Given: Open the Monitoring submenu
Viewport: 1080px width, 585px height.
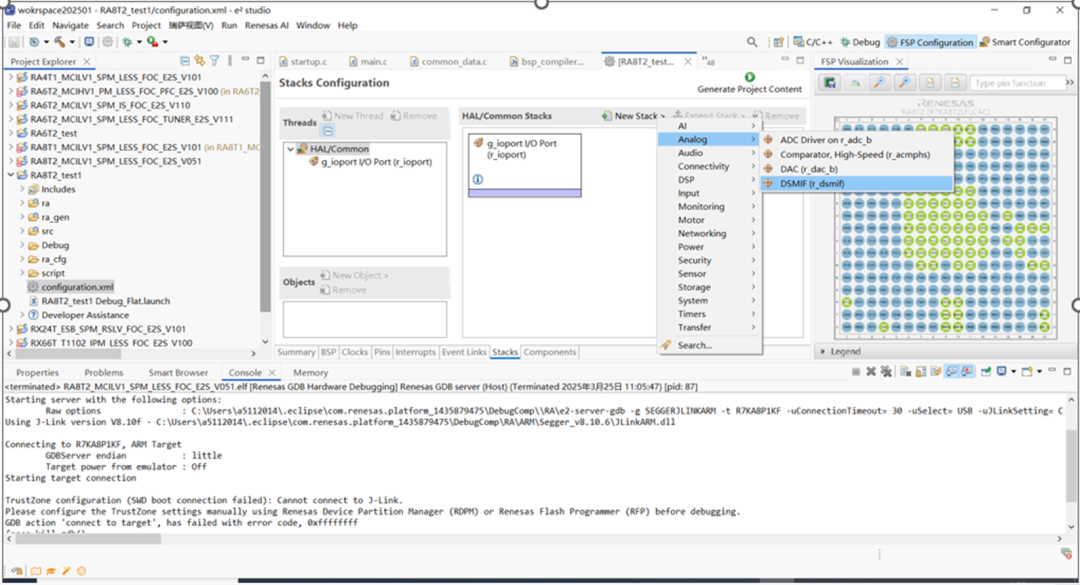Looking at the screenshot, I should click(709, 207).
